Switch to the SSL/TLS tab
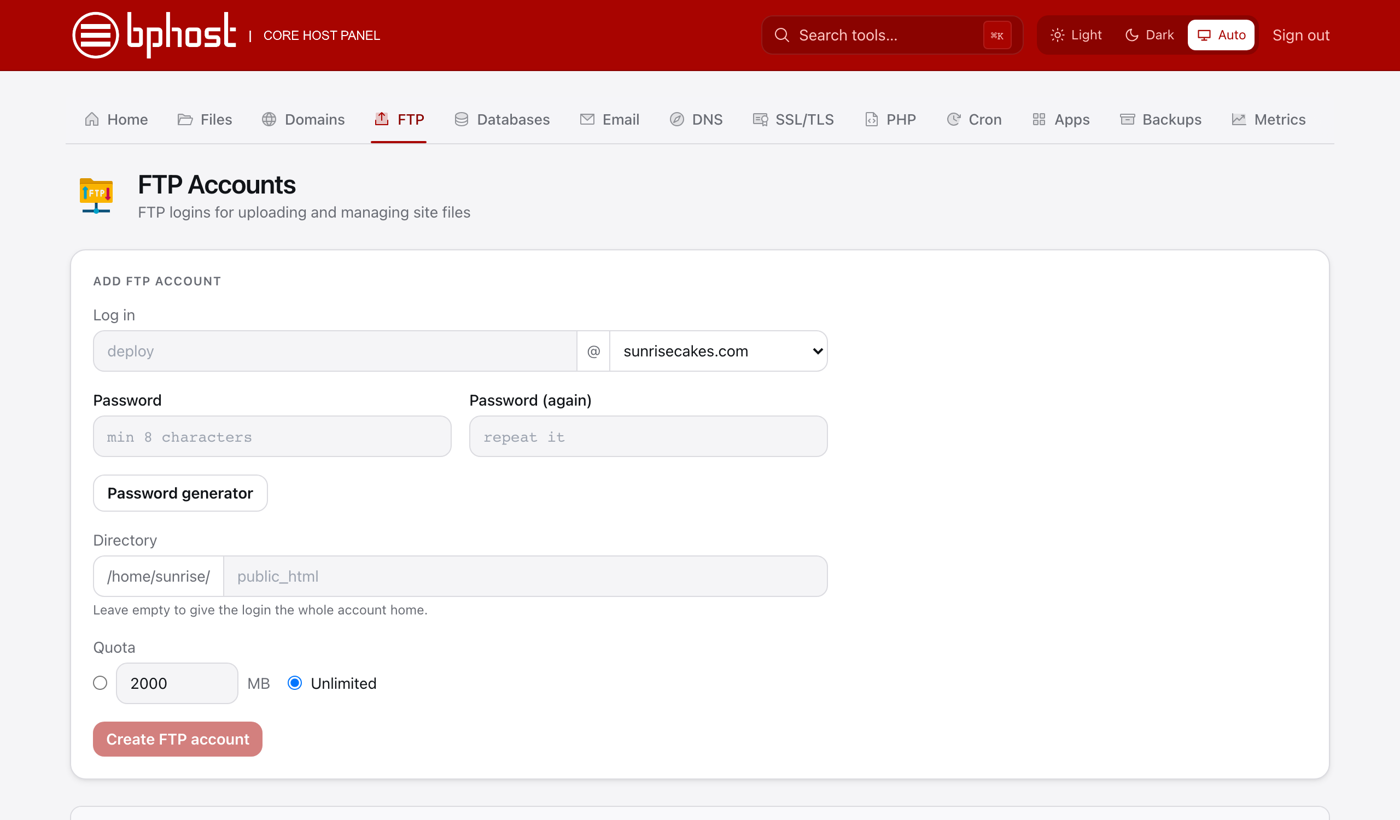The width and height of the screenshot is (1400, 820). tap(793, 119)
